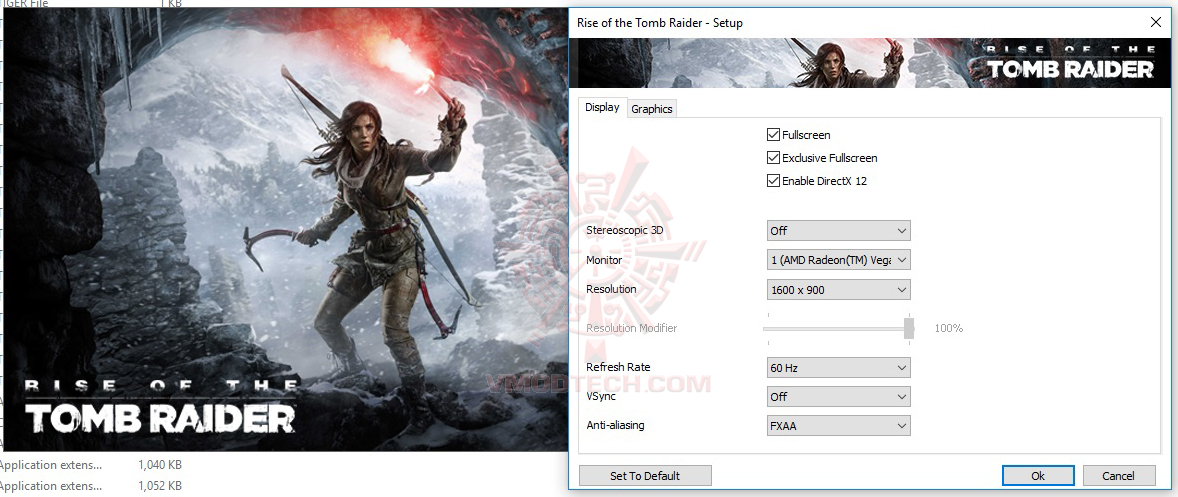Click the Refresh Rate label
1178x497 pixels.
(618, 367)
